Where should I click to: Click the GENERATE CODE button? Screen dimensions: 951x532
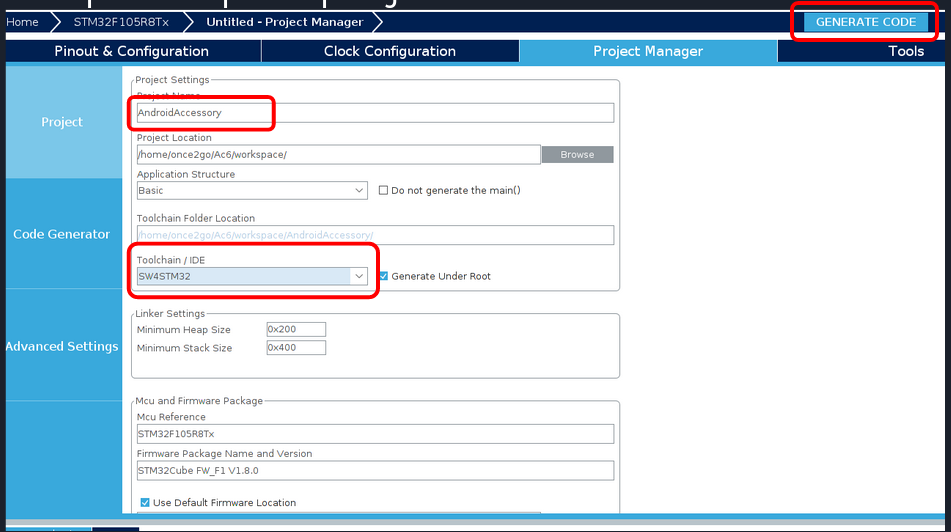pyautogui.click(x=865, y=22)
